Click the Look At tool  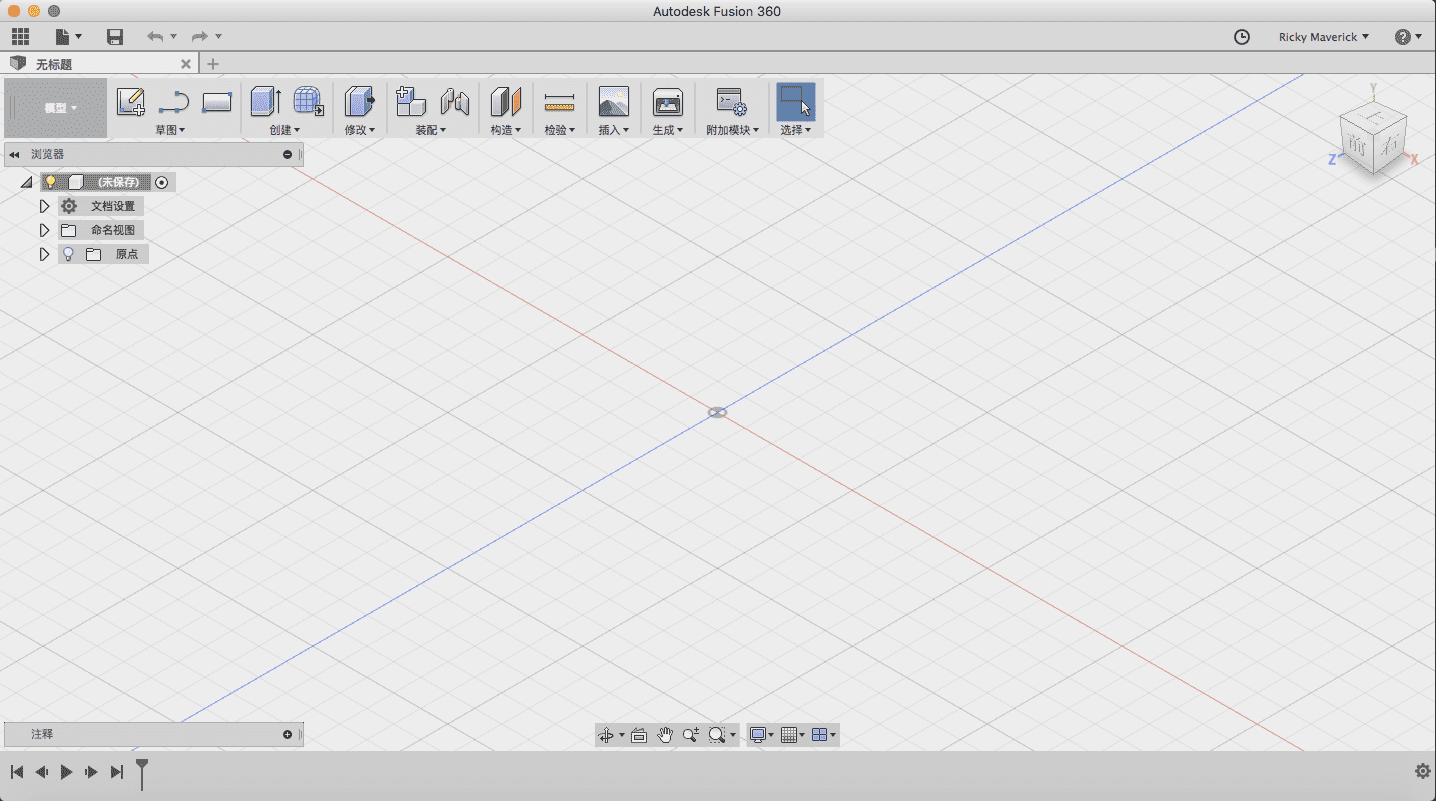pyautogui.click(x=639, y=735)
